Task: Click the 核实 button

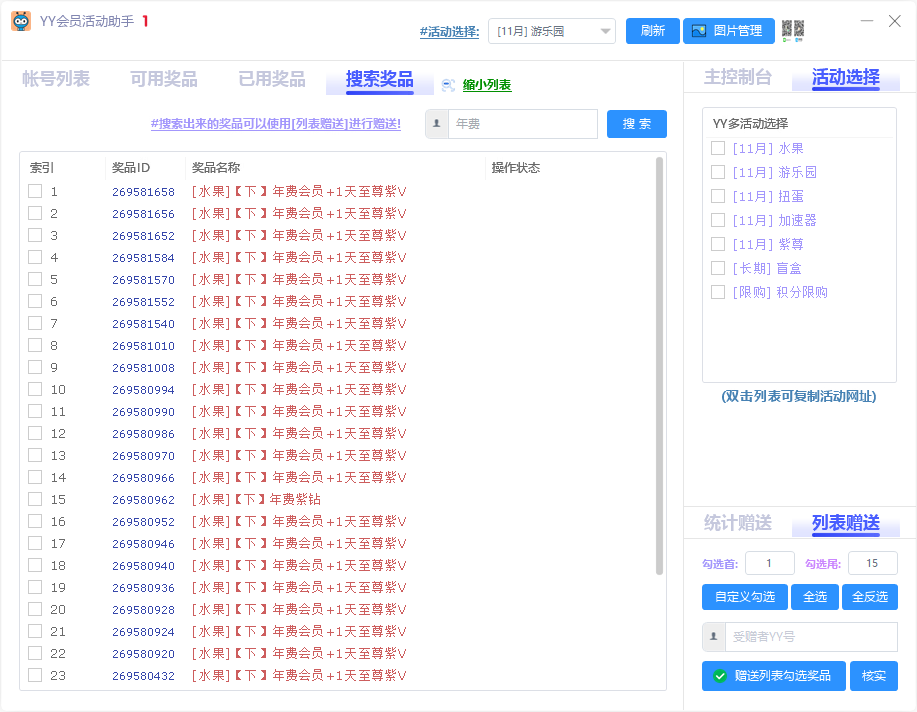Action: point(874,676)
